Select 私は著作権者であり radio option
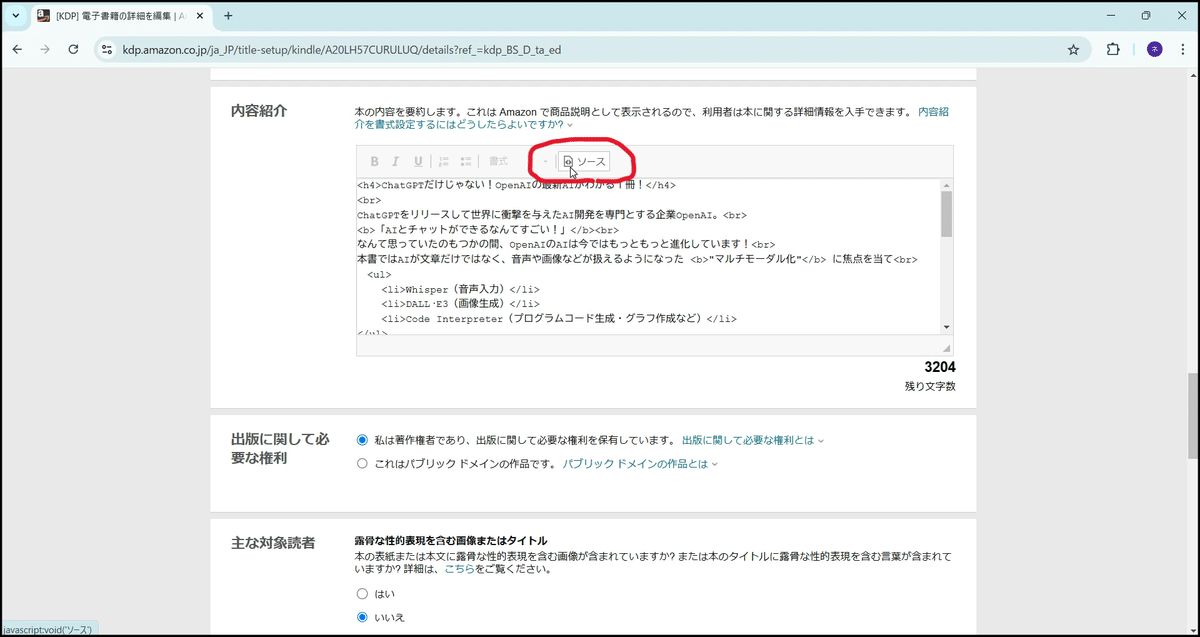Image resolution: width=1200 pixels, height=637 pixels. click(x=362, y=440)
